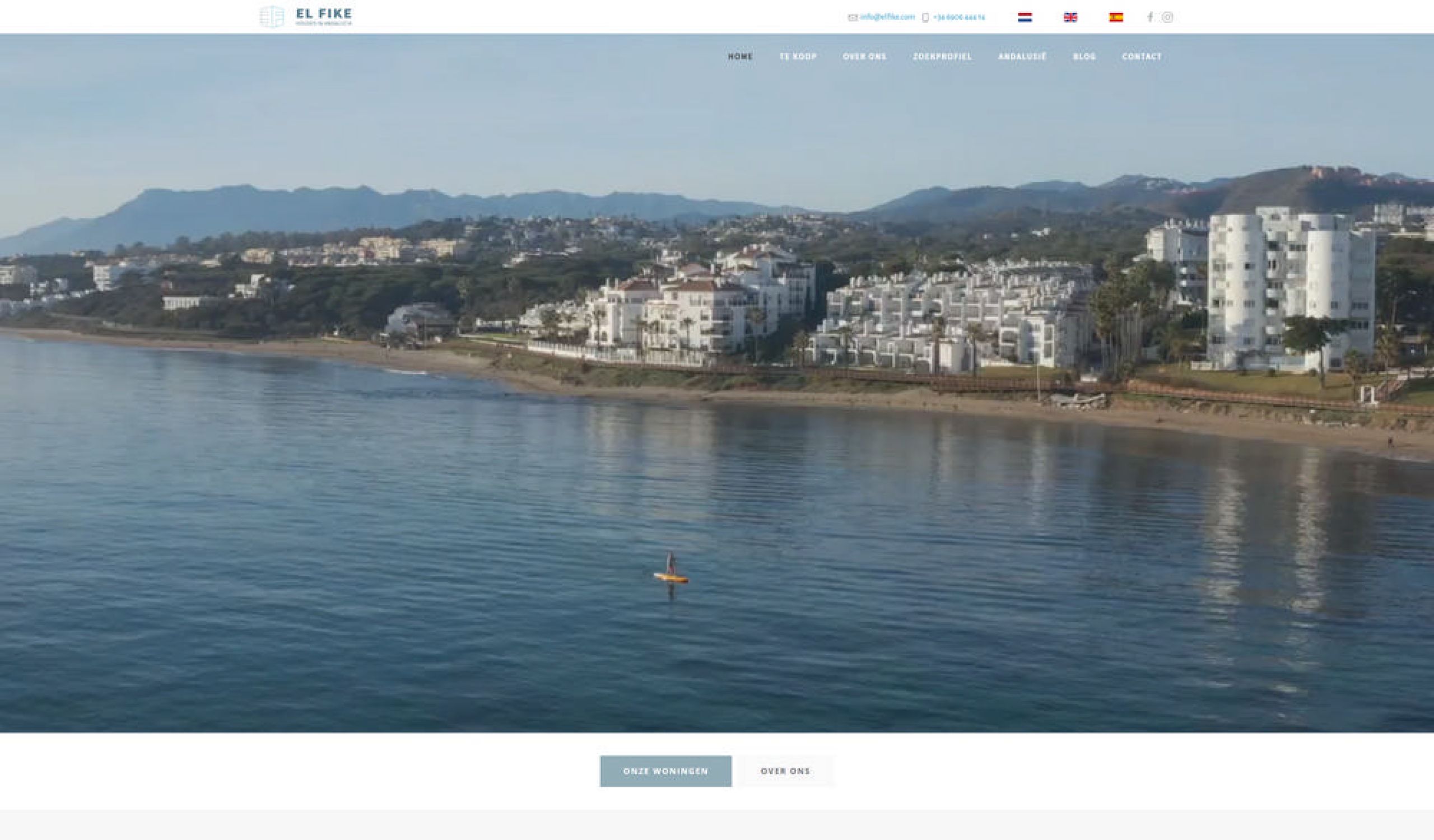
Task: Go to the Home menu item
Action: pyautogui.click(x=741, y=57)
